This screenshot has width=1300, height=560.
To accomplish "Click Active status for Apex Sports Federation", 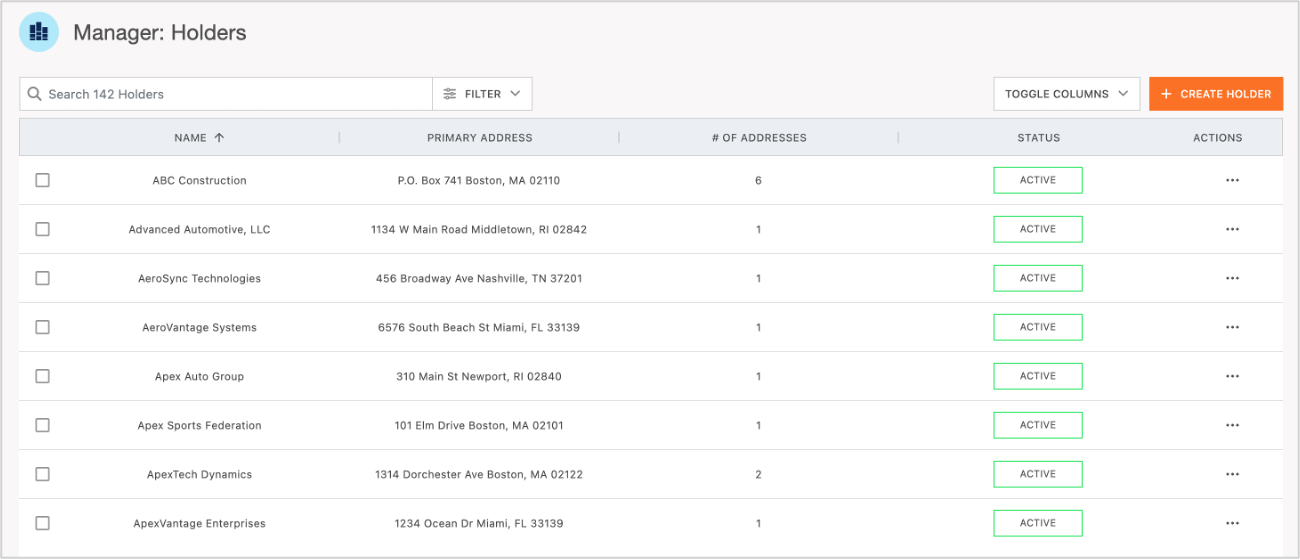I will click(x=1038, y=425).
